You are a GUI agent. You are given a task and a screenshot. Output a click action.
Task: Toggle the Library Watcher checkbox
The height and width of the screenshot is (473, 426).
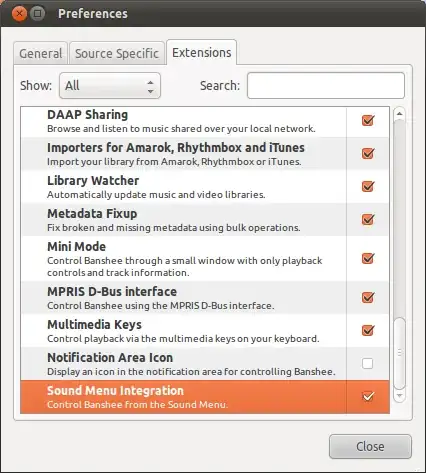pos(368,186)
